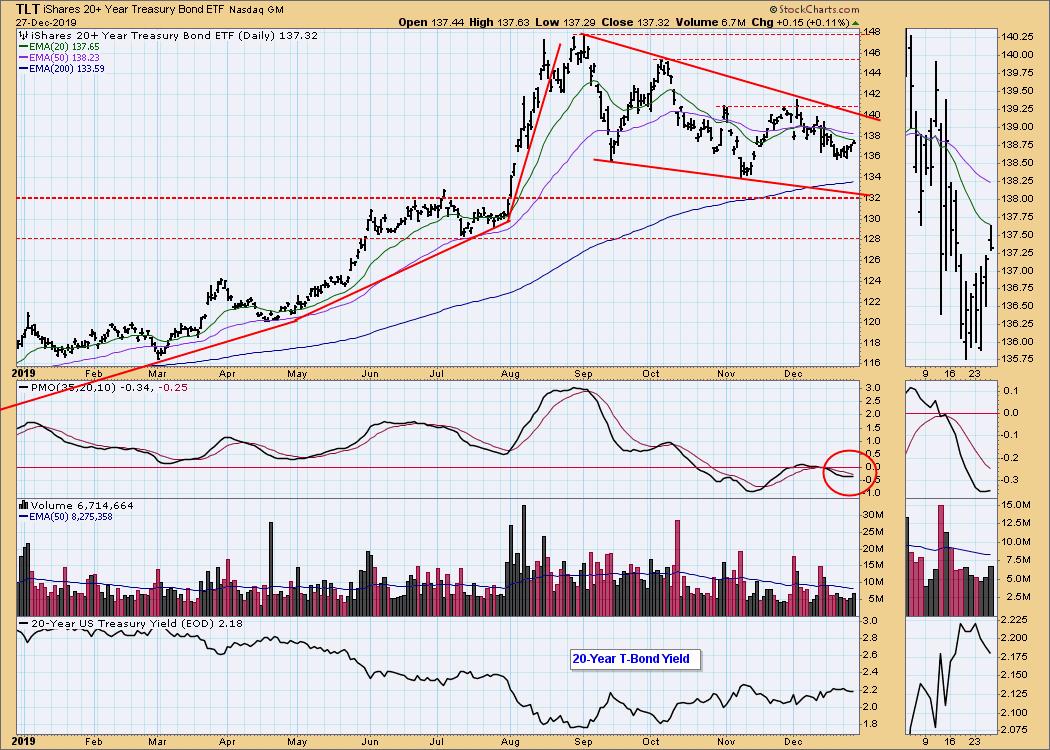Click the '0.1' label on the zoom PMO axis
Screen dimensions: 1050x750
point(1008,391)
